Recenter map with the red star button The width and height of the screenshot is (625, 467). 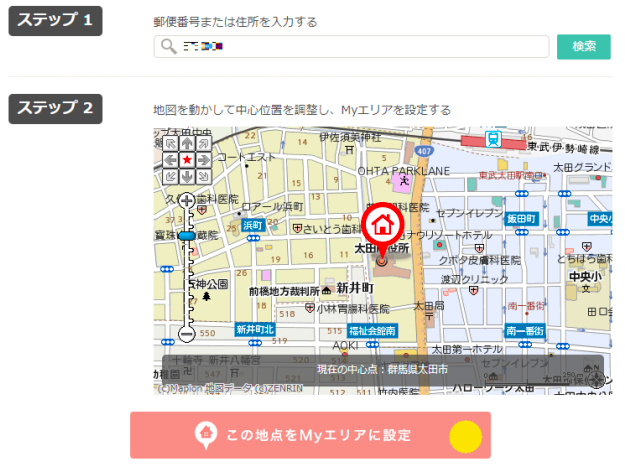pyautogui.click(x=187, y=160)
